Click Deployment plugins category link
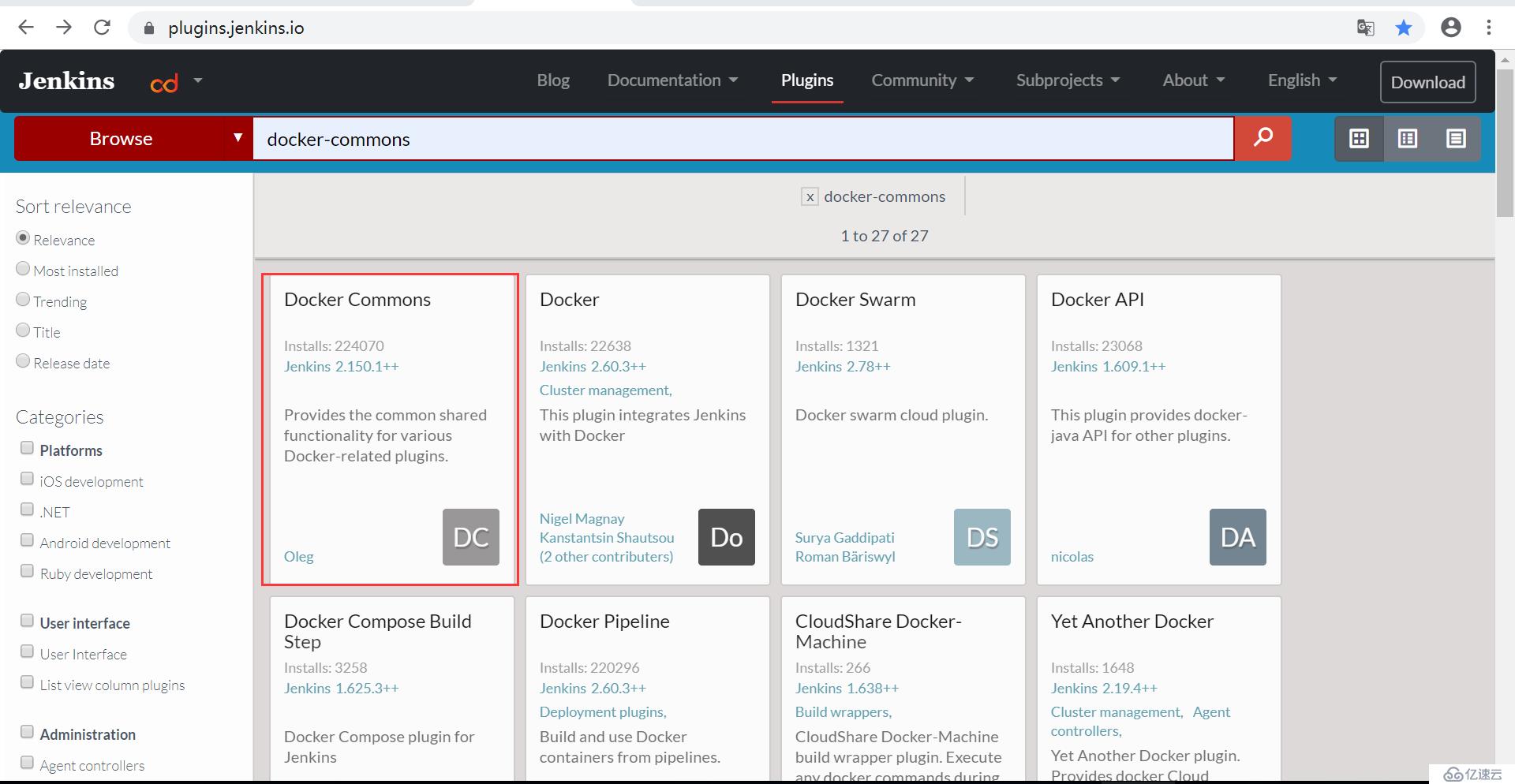 click(x=603, y=712)
